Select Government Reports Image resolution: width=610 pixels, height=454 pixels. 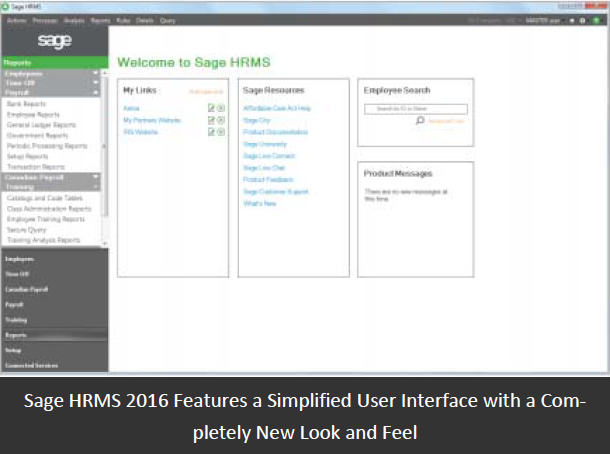(x=37, y=135)
